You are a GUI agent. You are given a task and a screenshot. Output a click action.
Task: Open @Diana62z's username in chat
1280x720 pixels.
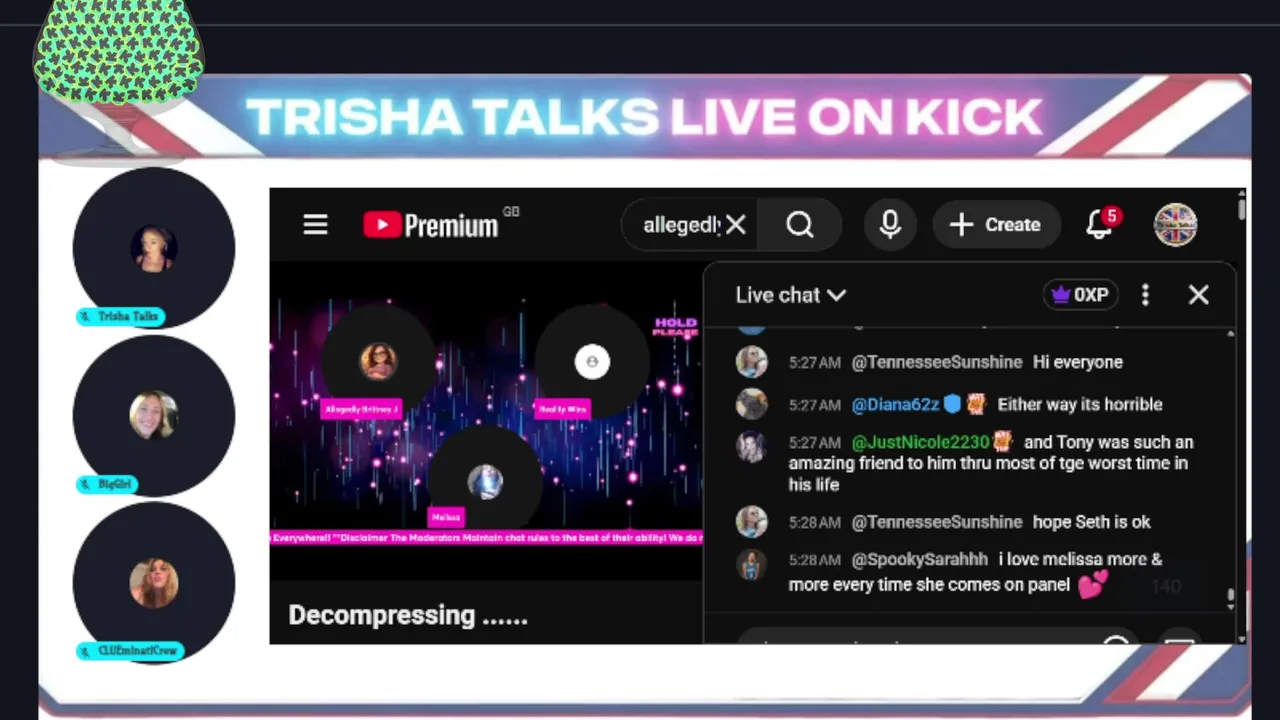click(895, 405)
